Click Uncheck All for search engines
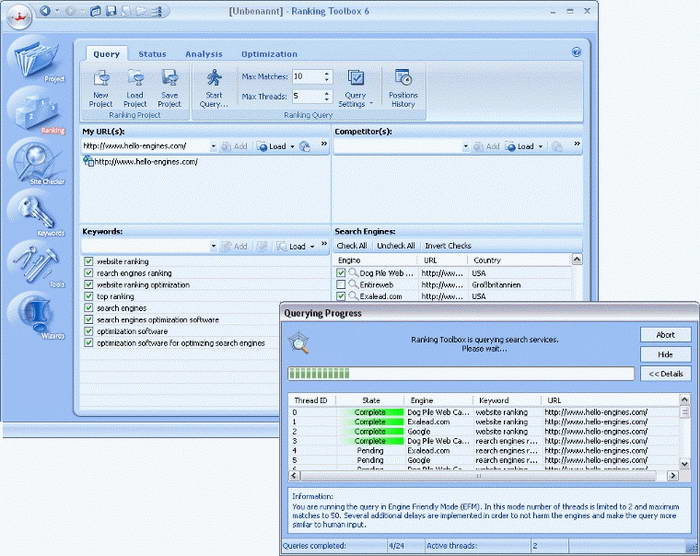This screenshot has width=700, height=556. pyautogui.click(x=396, y=246)
